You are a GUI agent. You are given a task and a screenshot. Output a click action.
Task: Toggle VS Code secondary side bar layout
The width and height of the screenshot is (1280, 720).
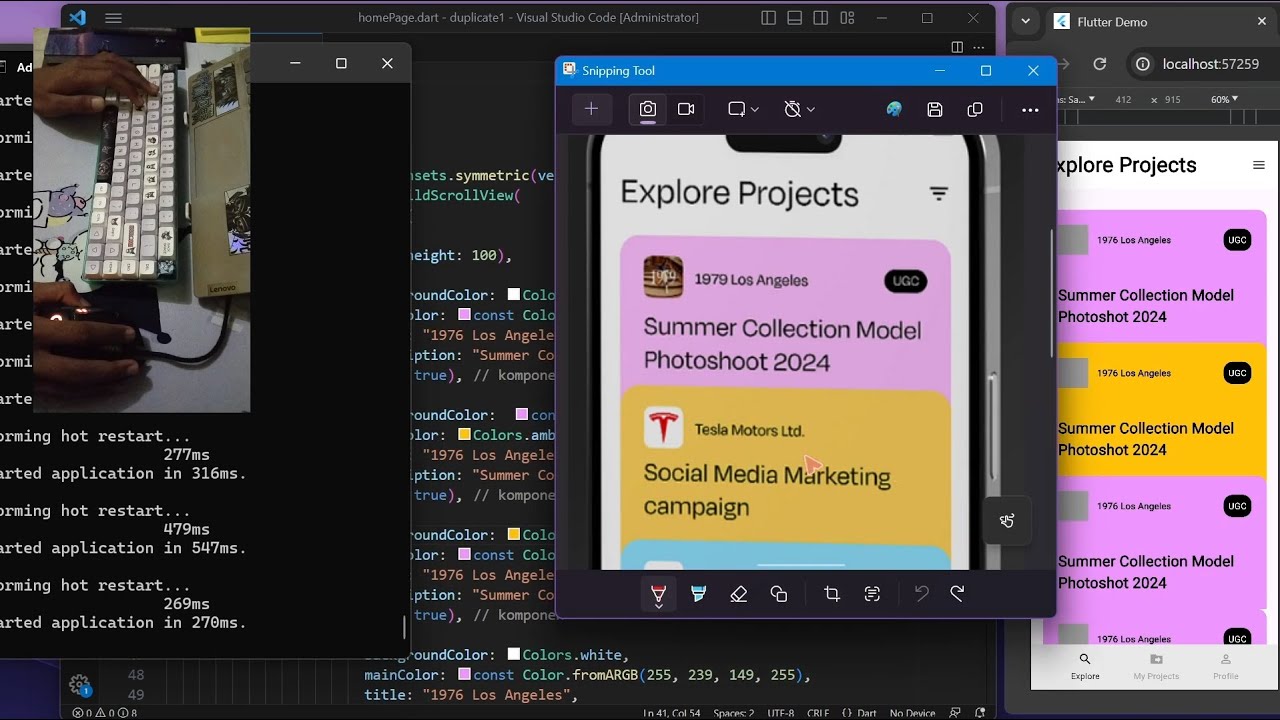(x=820, y=18)
